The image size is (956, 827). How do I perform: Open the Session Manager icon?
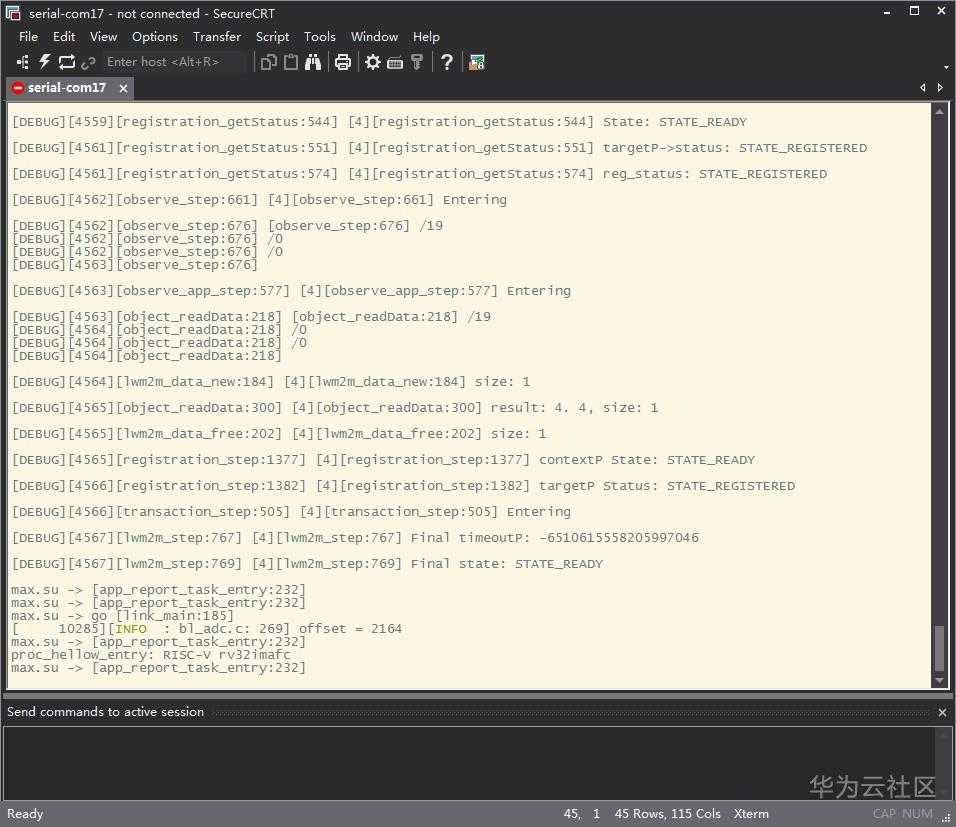pyautogui.click(x=23, y=62)
